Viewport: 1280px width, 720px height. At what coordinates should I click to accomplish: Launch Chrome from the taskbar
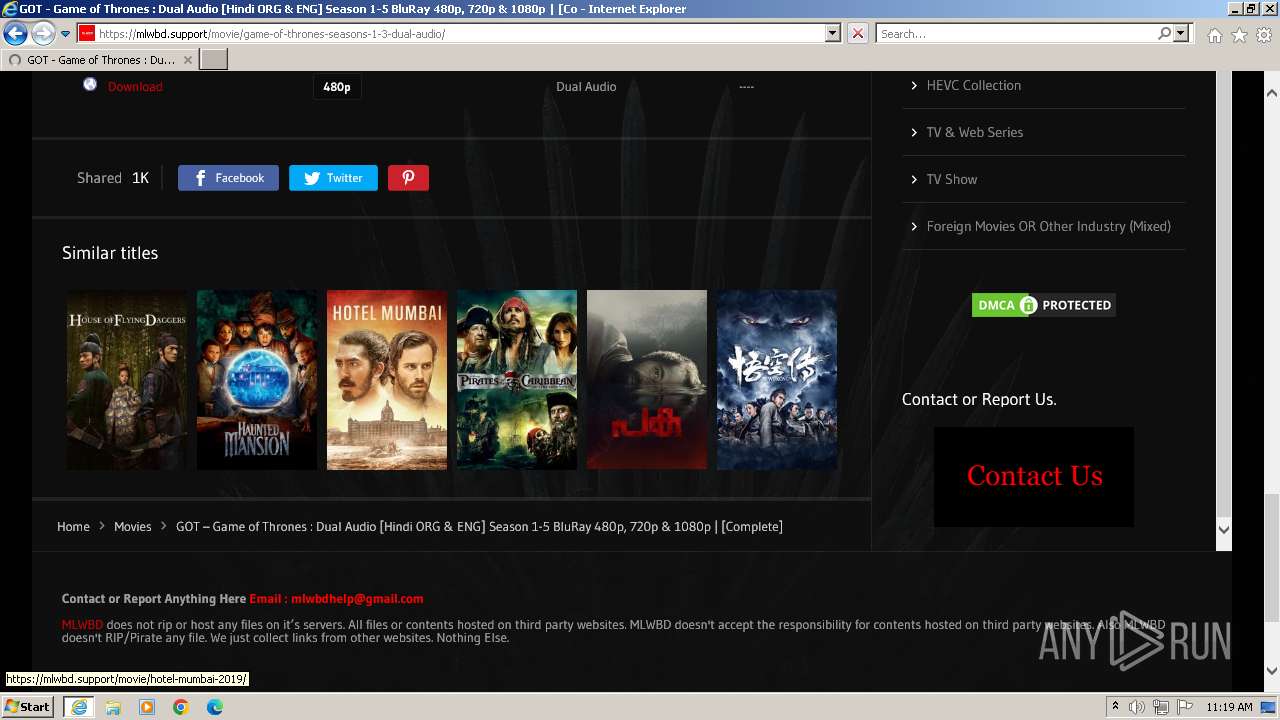181,707
